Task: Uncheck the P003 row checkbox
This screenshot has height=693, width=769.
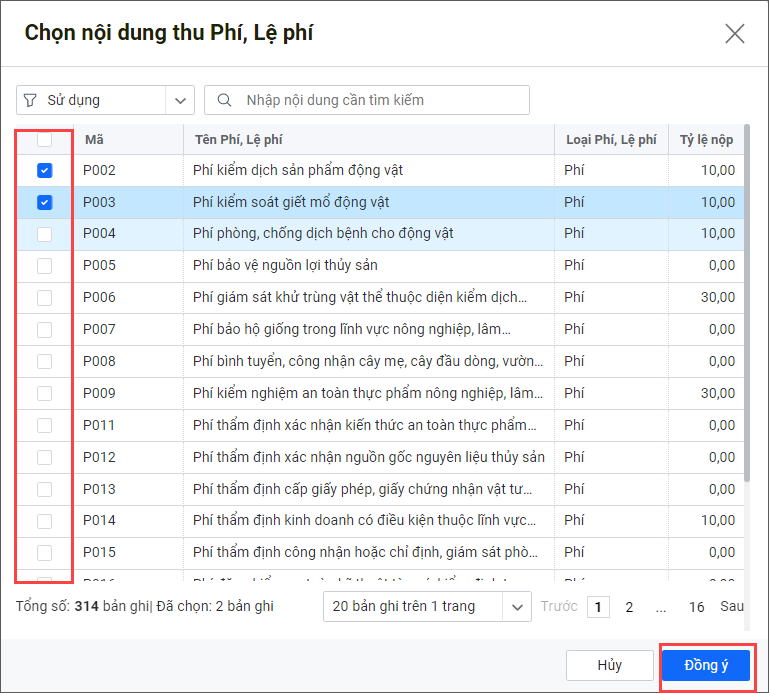Action: pyautogui.click(x=44, y=203)
